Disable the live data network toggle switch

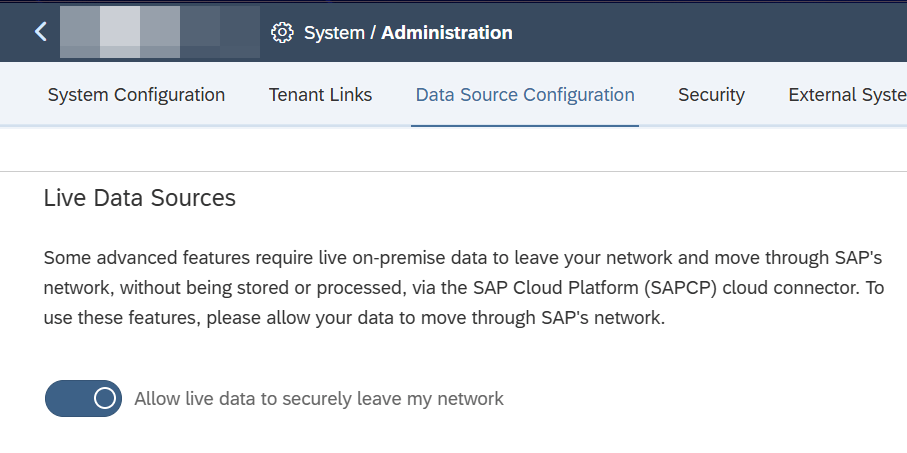(83, 398)
